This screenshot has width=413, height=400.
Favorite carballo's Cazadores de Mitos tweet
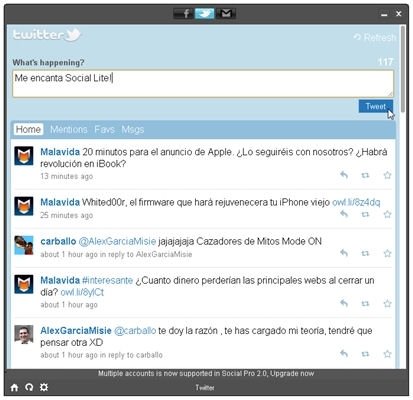(387, 254)
